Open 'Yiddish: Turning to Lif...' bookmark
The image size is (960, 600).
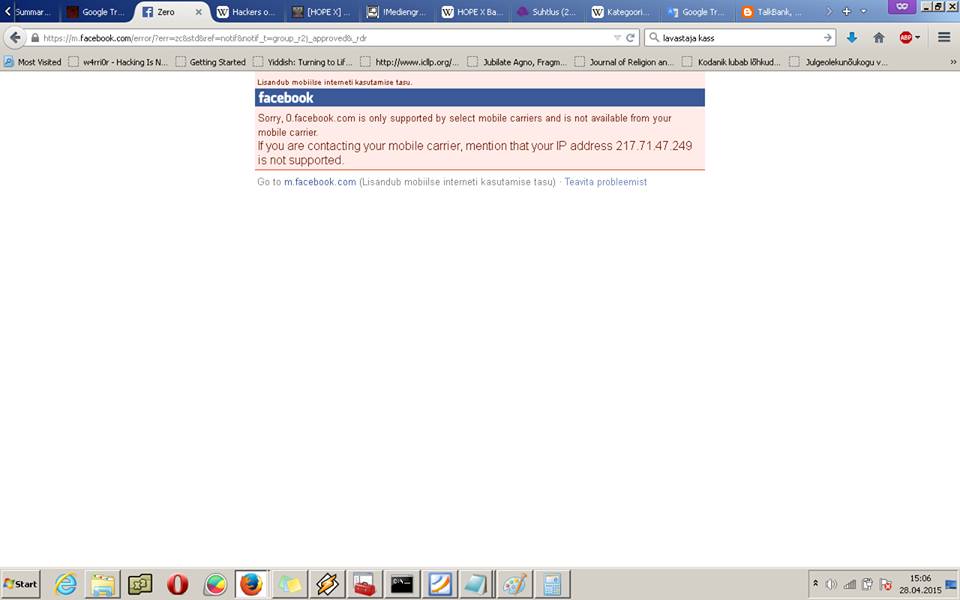[x=303, y=62]
